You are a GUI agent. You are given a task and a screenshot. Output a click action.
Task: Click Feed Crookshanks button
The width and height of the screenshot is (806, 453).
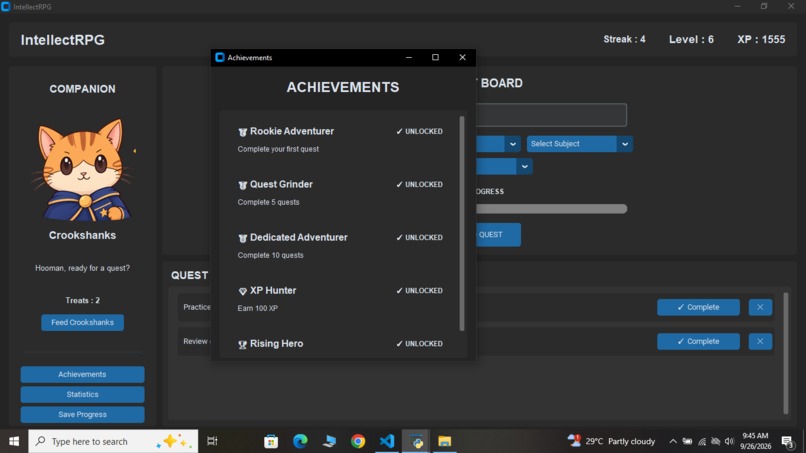[x=82, y=322]
